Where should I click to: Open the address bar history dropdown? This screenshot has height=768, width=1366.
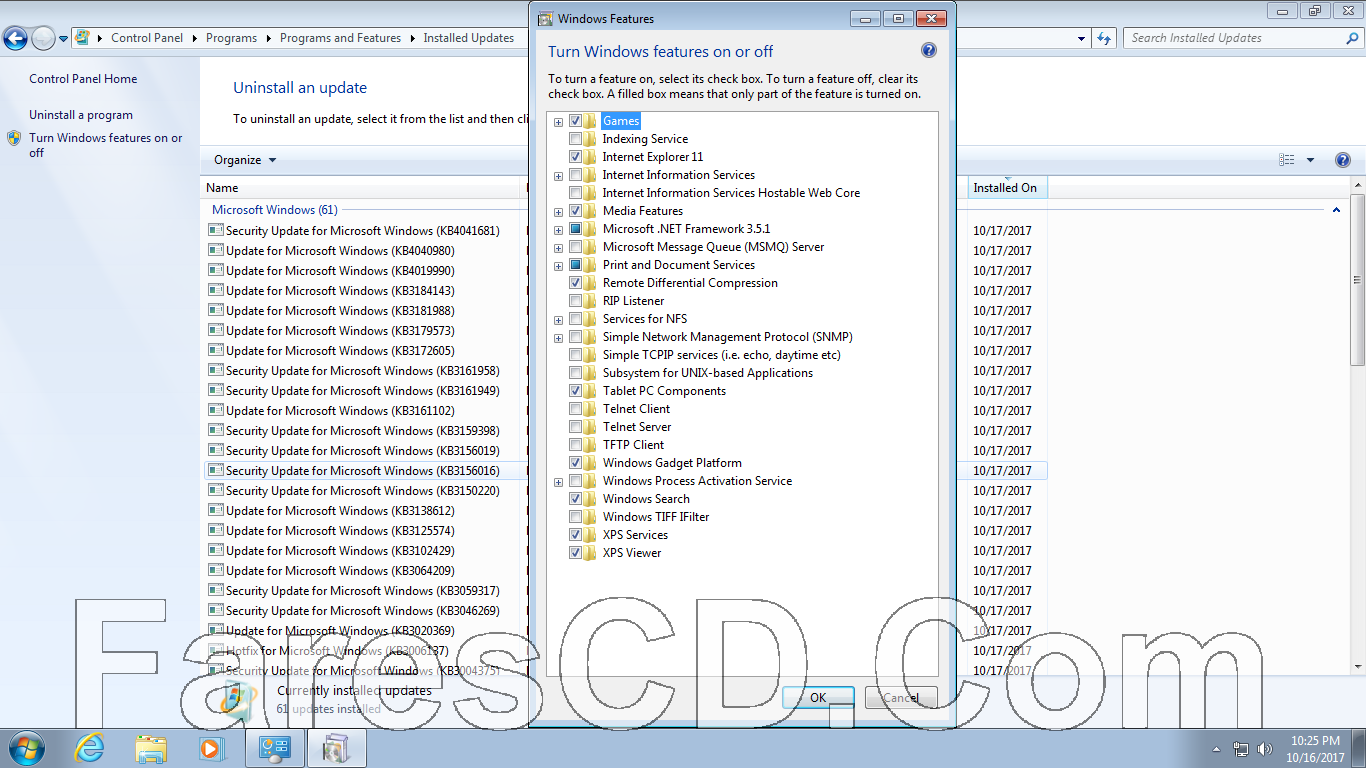coord(1081,38)
